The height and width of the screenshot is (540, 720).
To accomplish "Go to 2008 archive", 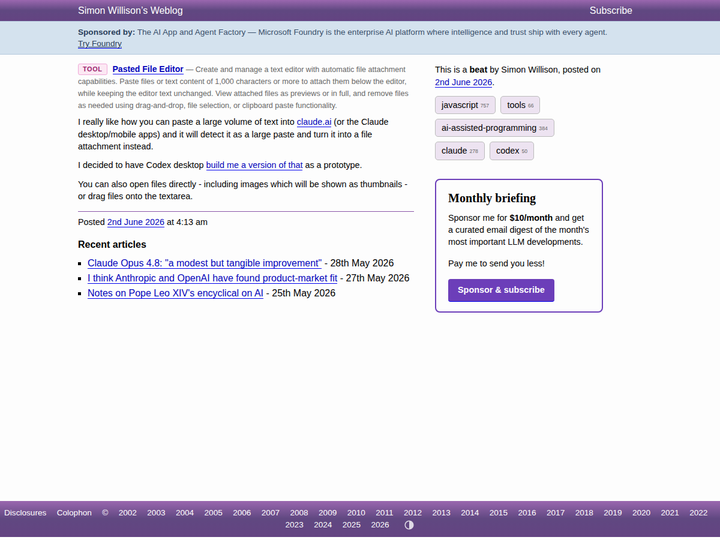I will [x=299, y=512].
